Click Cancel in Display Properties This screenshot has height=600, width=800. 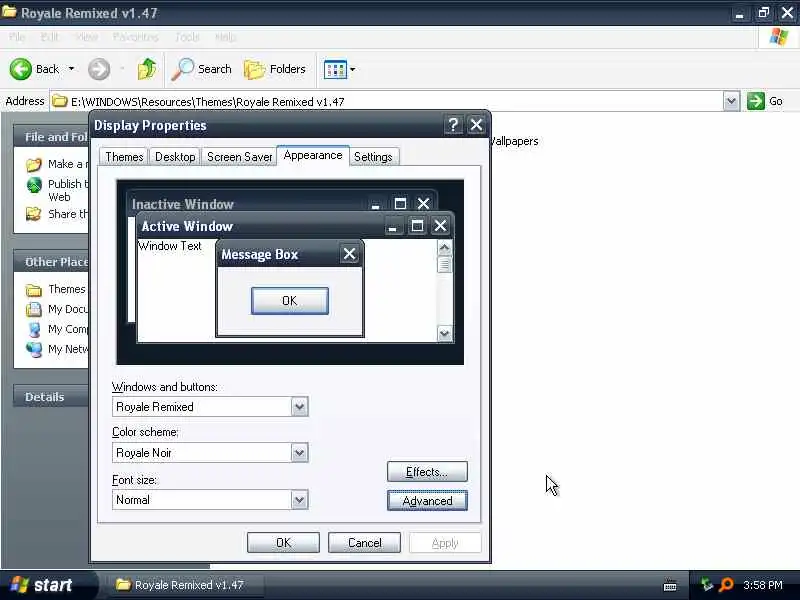pyautogui.click(x=364, y=542)
